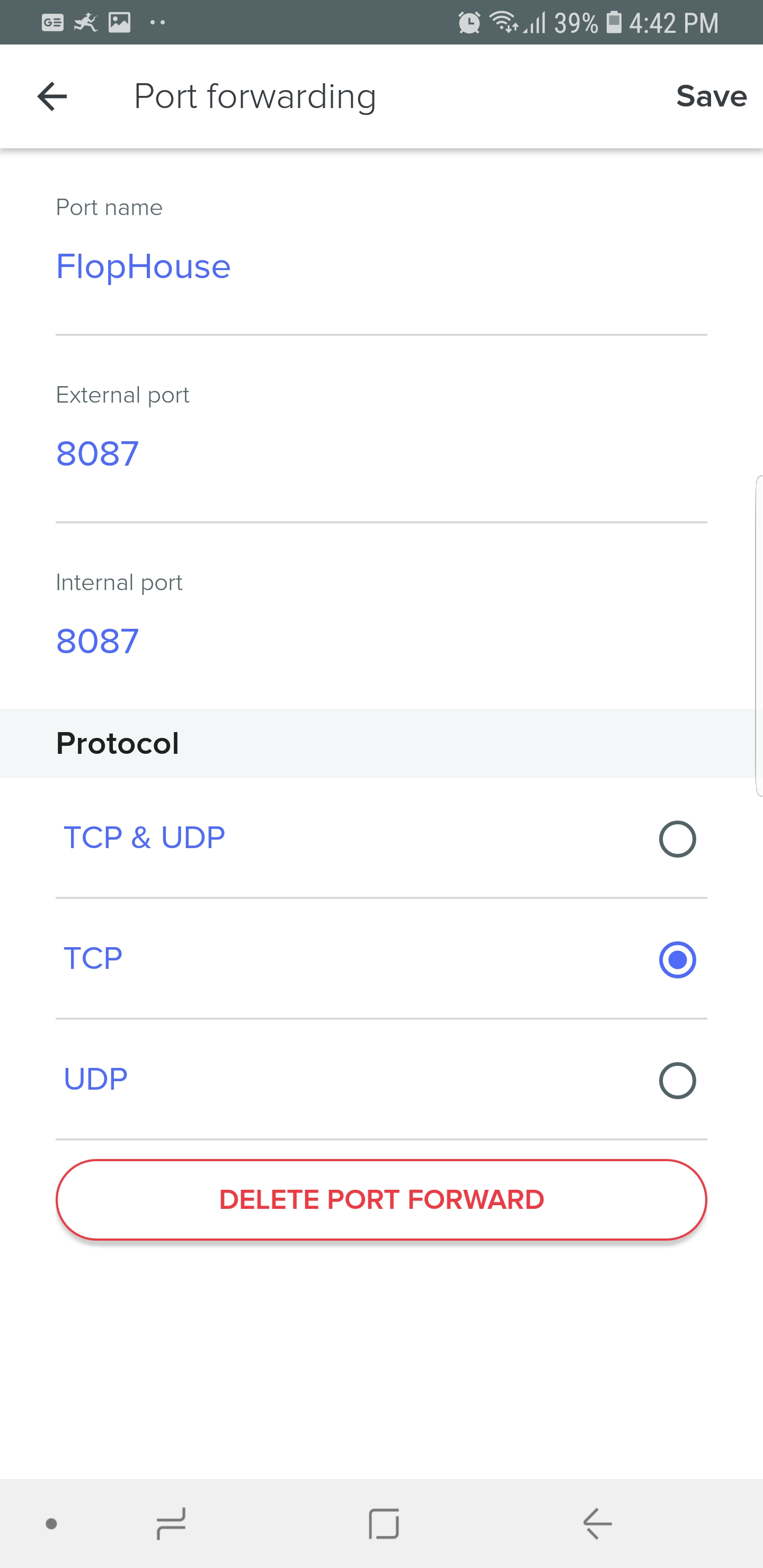The width and height of the screenshot is (763, 1568).
Task: Edit the Internal port 8087 field
Action: click(x=381, y=642)
